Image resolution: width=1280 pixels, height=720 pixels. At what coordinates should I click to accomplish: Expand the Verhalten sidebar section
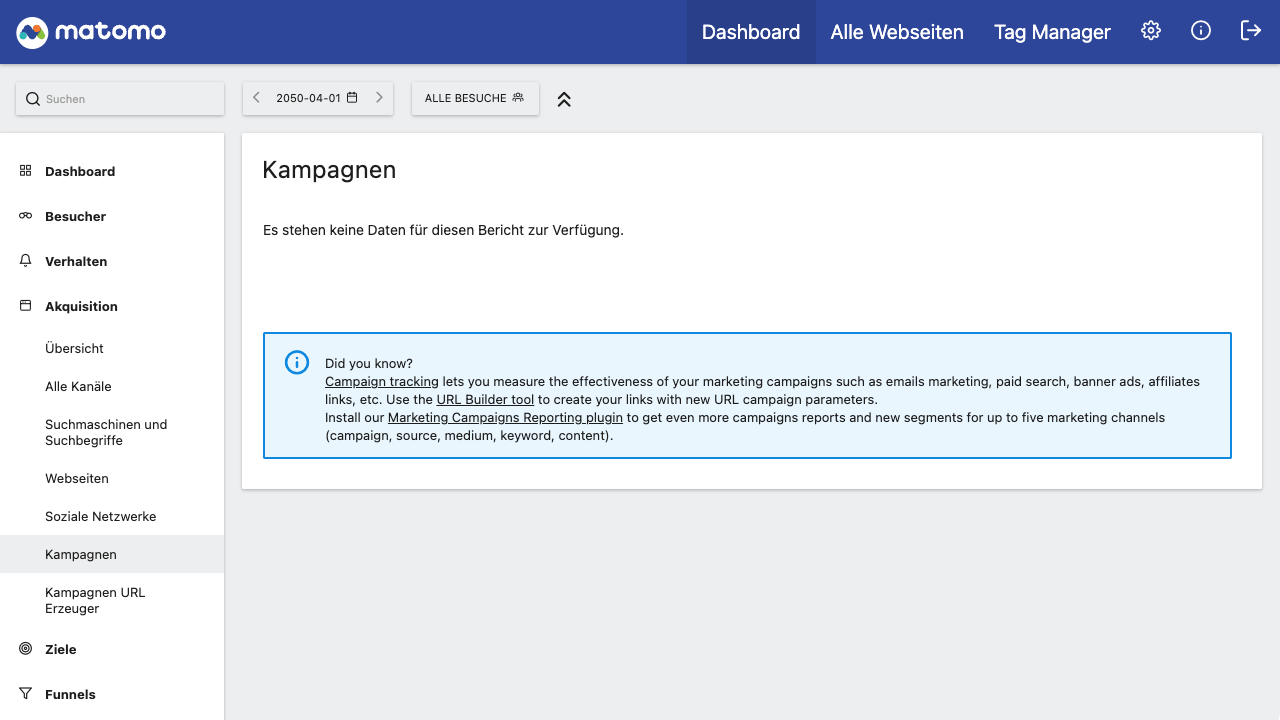(x=112, y=261)
